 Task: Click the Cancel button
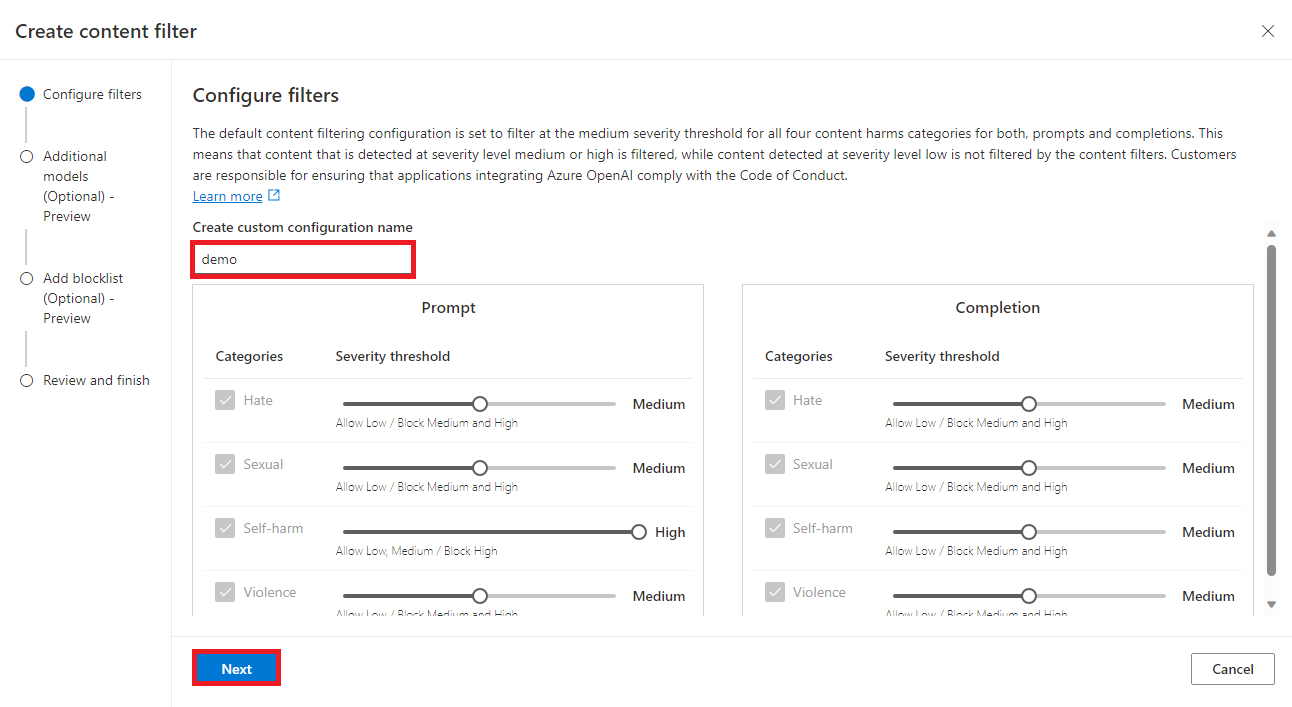[1233, 669]
